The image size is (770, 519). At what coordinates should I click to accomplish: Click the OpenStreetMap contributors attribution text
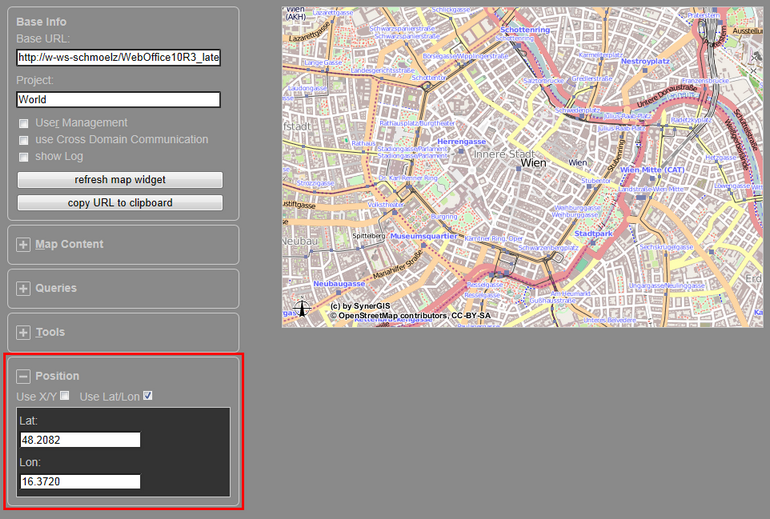[410, 315]
